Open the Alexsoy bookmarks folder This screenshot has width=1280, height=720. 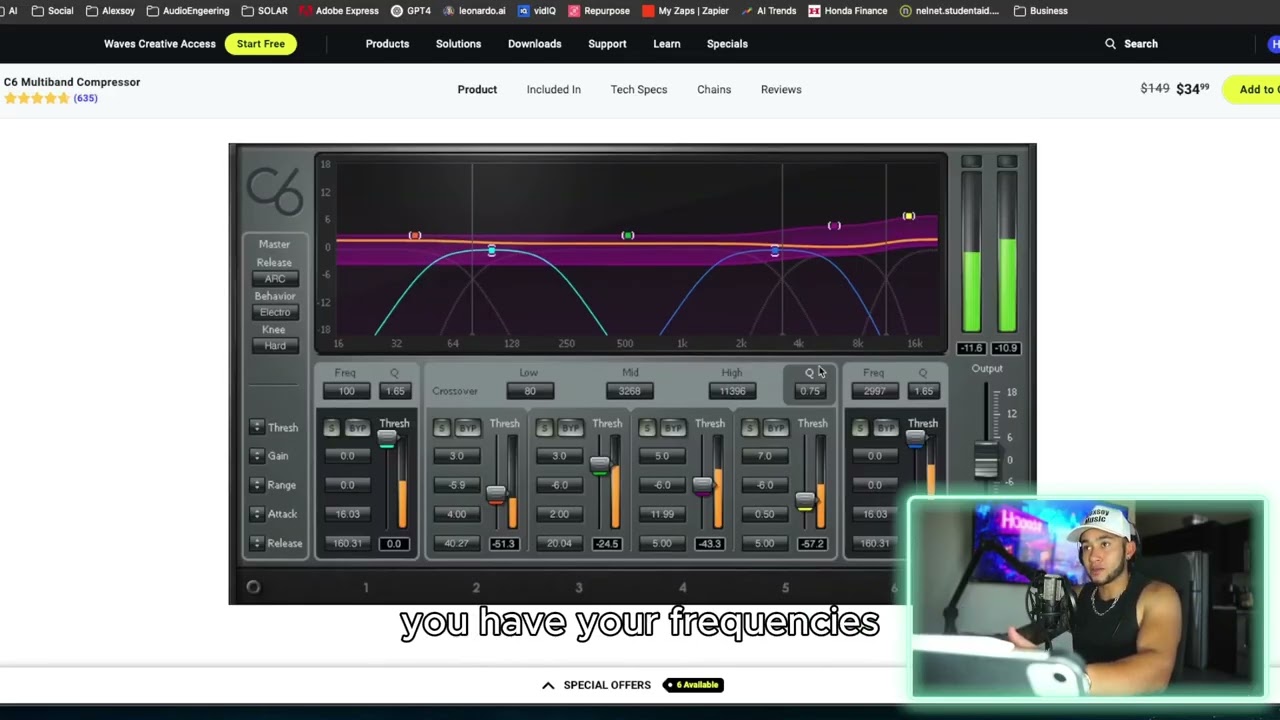click(x=110, y=11)
